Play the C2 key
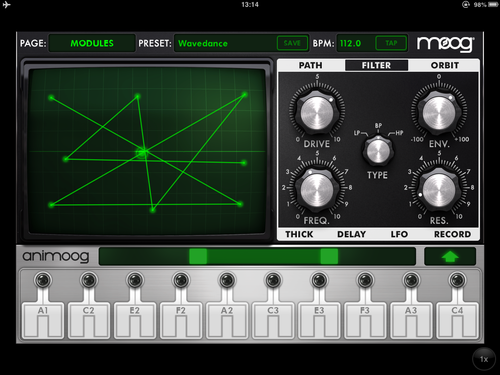 click(89, 320)
